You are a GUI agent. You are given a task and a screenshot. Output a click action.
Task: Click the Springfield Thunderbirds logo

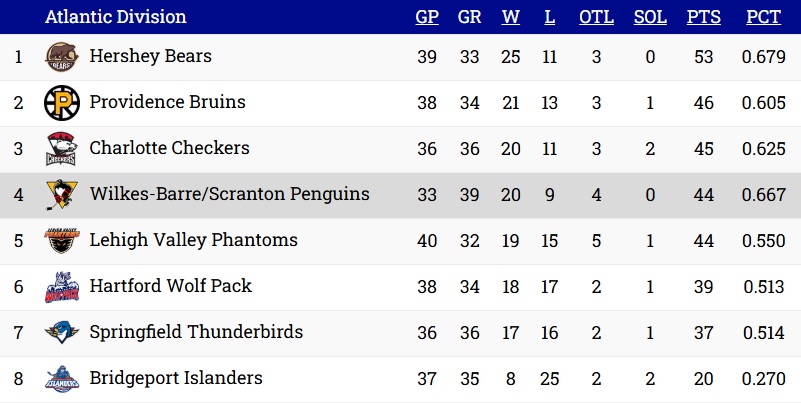[62, 333]
